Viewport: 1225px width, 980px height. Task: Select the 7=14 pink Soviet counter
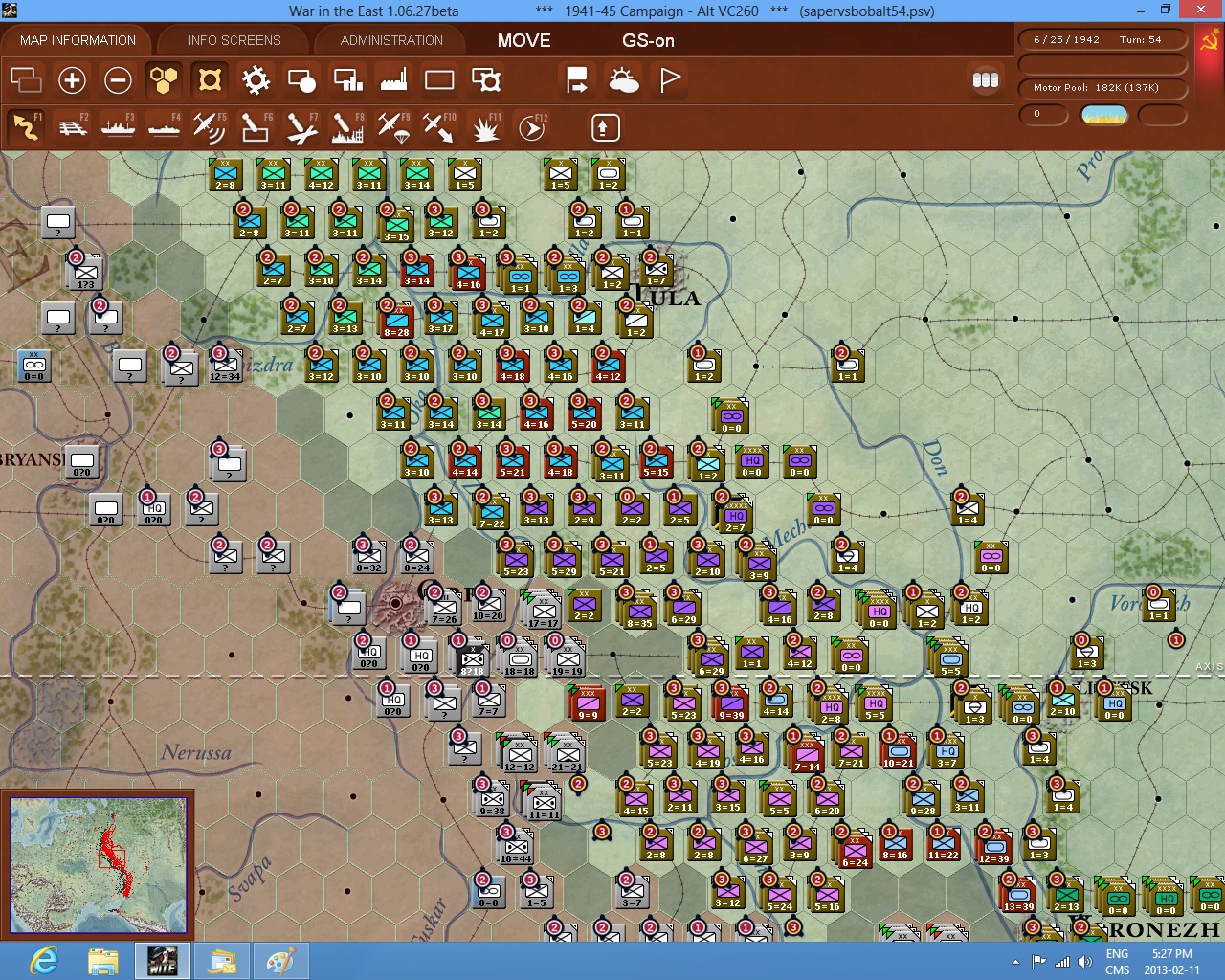pos(806,754)
